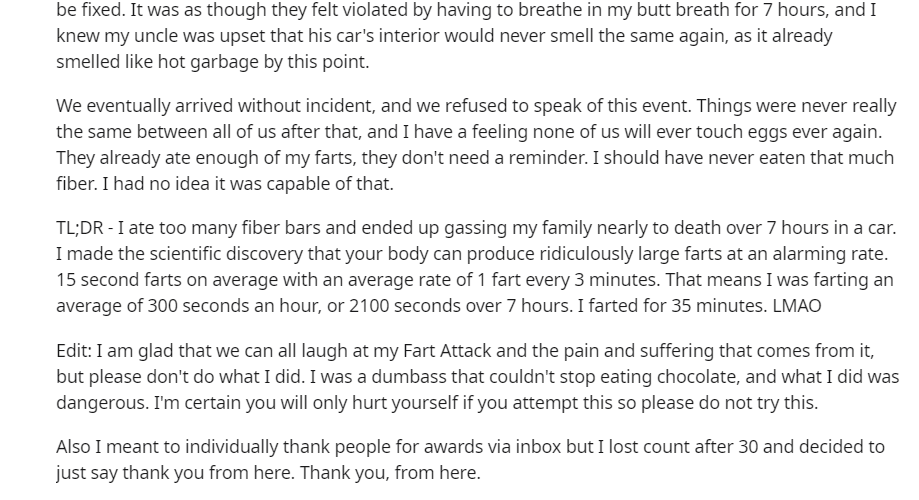Click the words "Thank you, from here."
919x500 pixels.
coord(390,472)
